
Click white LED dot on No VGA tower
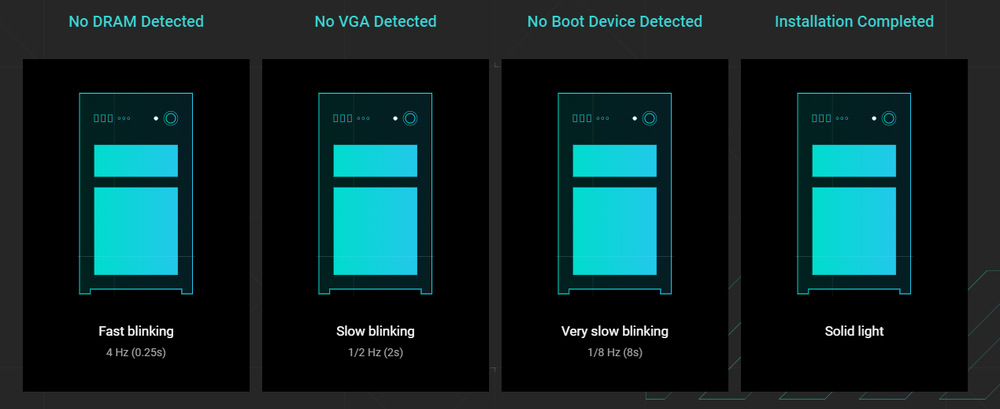pyautogui.click(x=395, y=118)
